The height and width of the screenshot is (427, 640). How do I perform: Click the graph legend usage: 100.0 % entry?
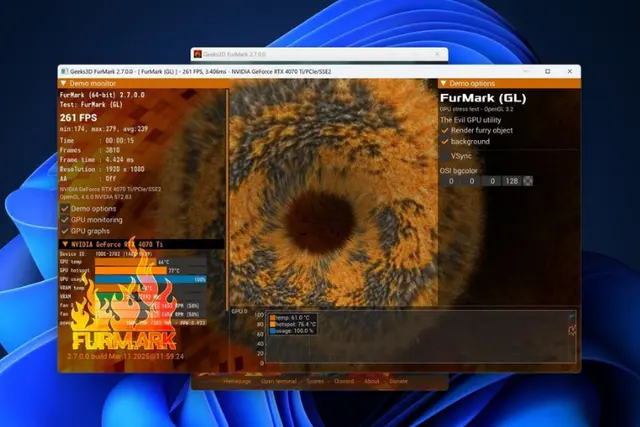[x=291, y=331]
